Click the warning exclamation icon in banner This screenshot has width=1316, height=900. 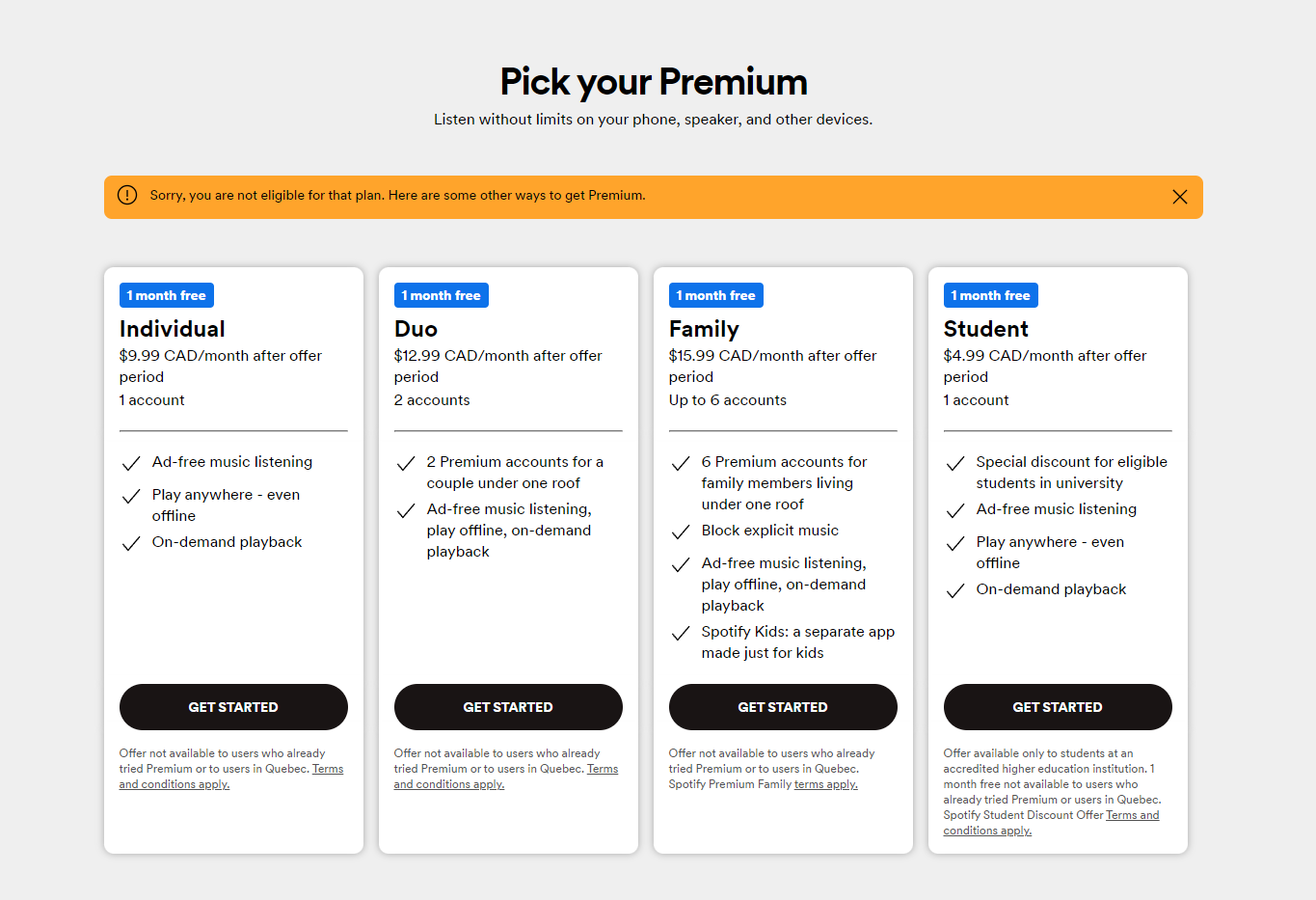click(127, 195)
